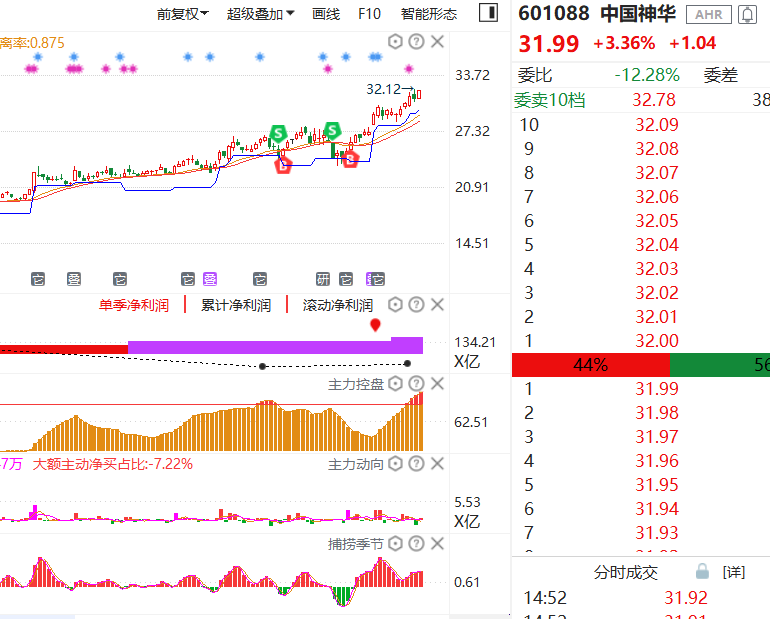Click the gray 研 research event marker

pyautogui.click(x=323, y=279)
